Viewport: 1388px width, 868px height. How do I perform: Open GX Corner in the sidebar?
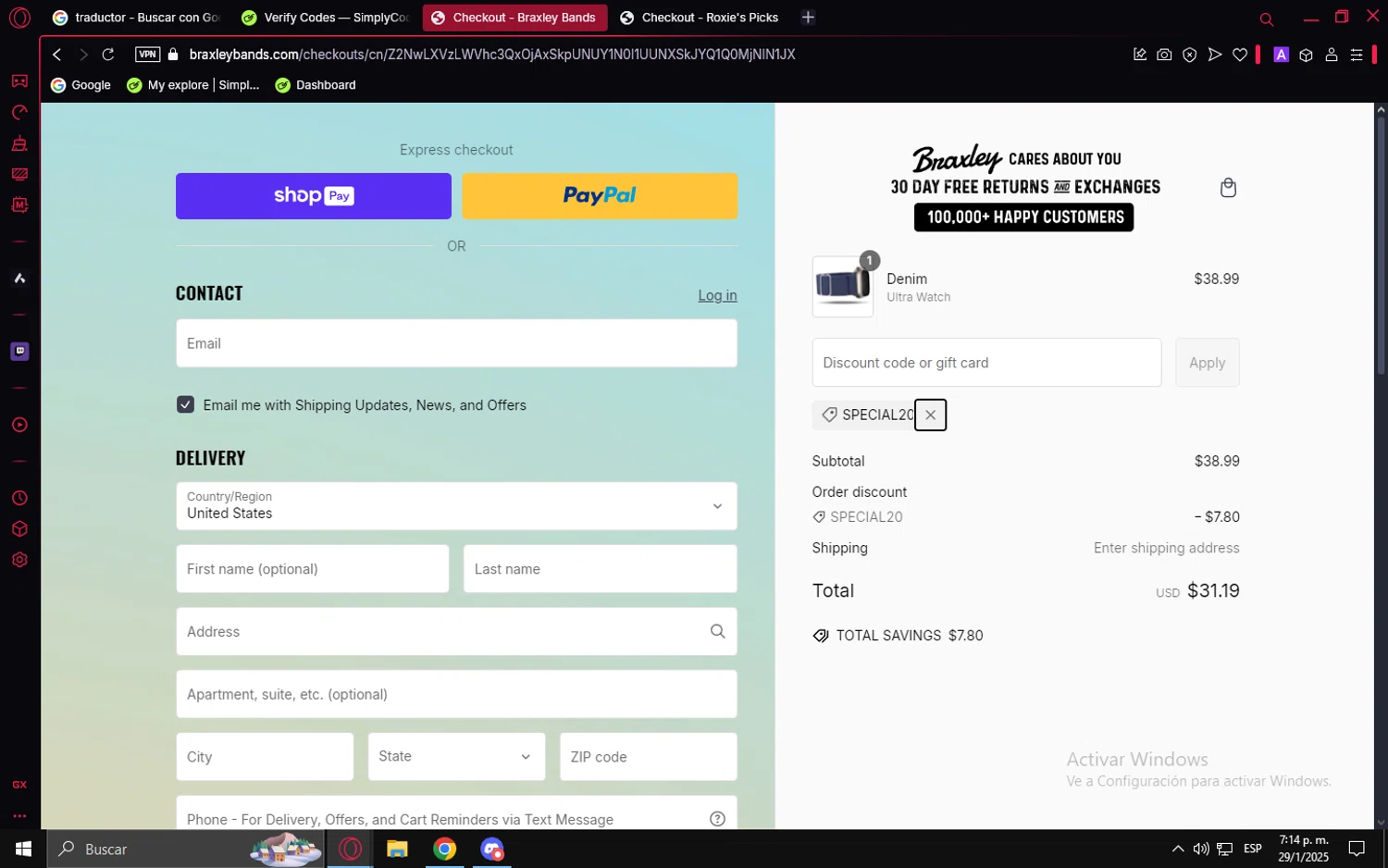[x=19, y=81]
